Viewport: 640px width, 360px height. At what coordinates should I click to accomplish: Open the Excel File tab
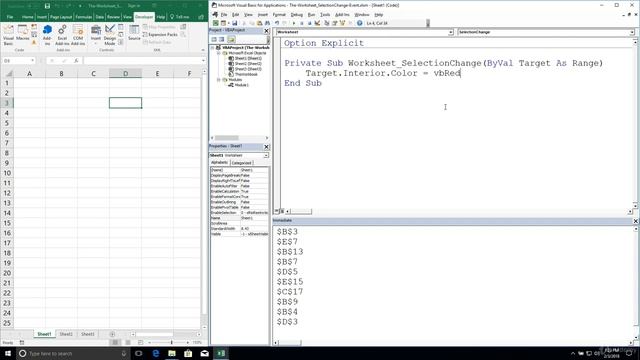10,17
